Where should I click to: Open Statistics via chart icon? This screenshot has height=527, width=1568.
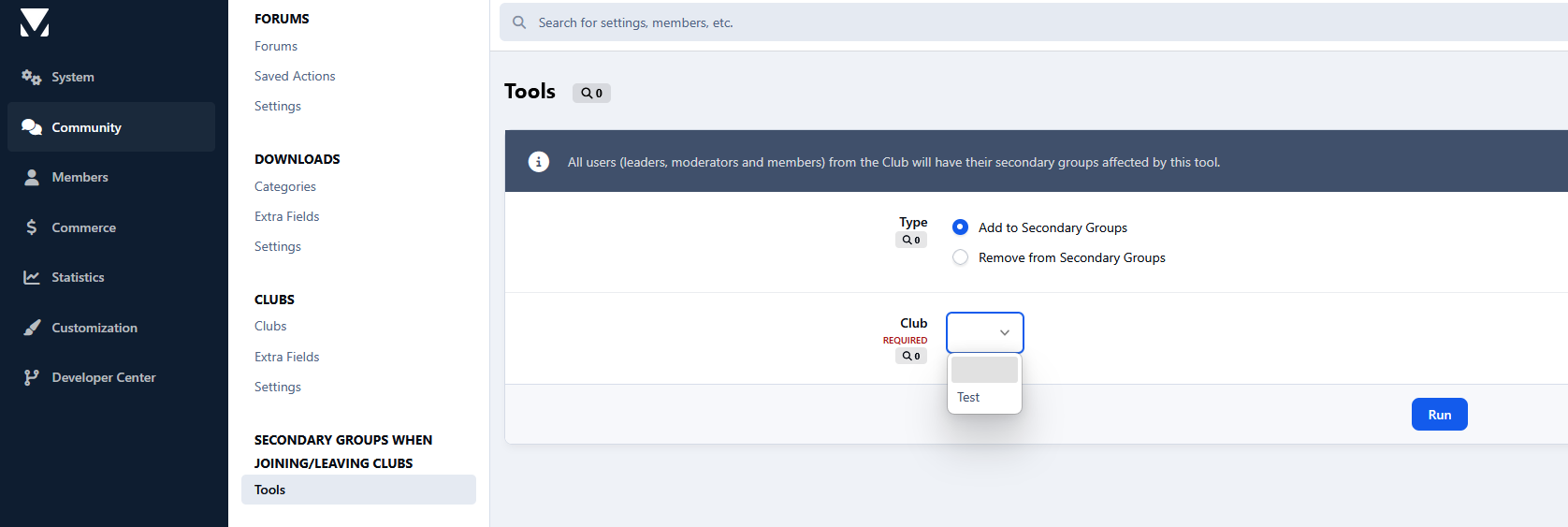pos(32,277)
